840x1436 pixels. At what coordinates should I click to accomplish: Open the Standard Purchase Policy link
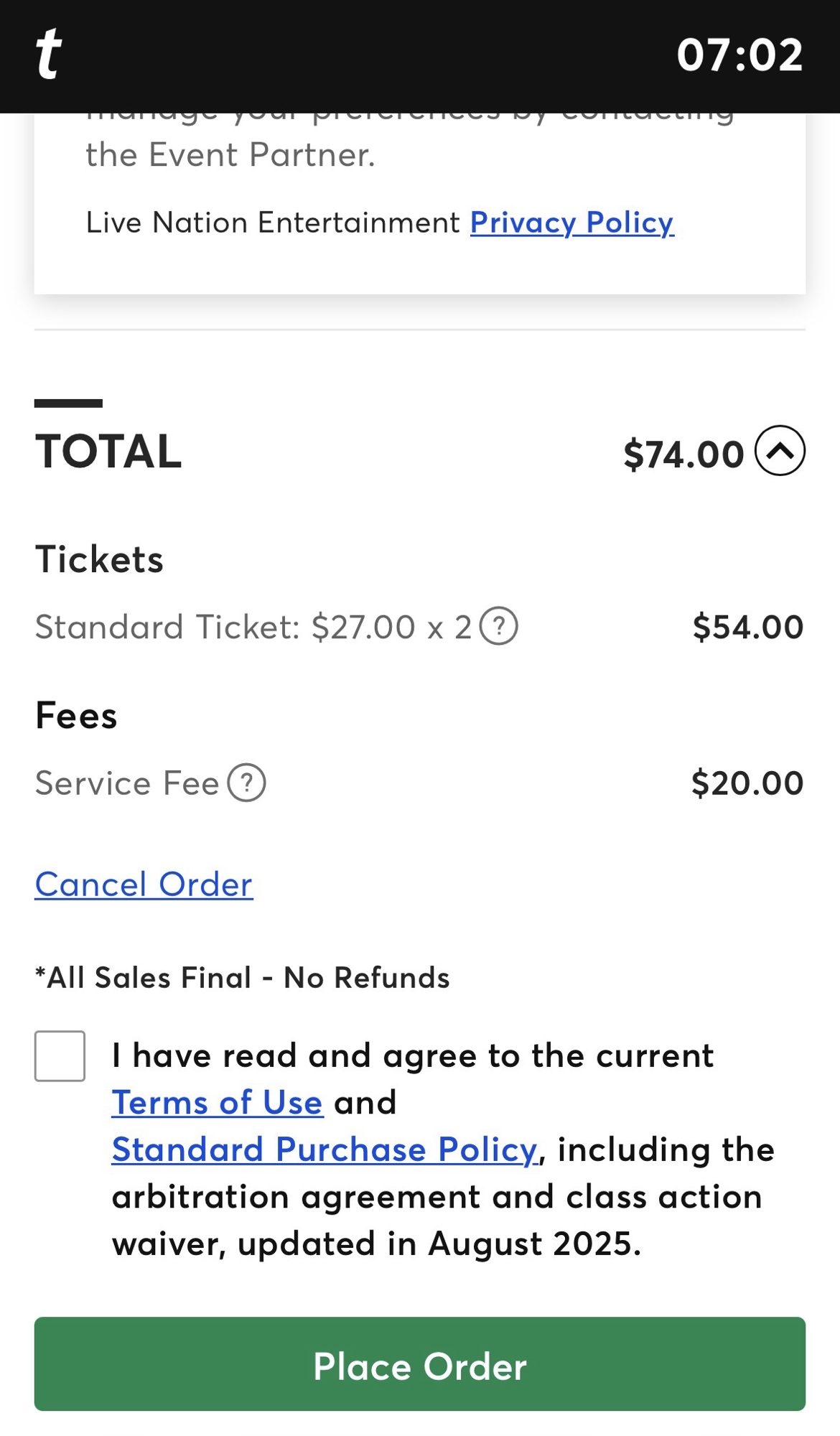point(325,1150)
